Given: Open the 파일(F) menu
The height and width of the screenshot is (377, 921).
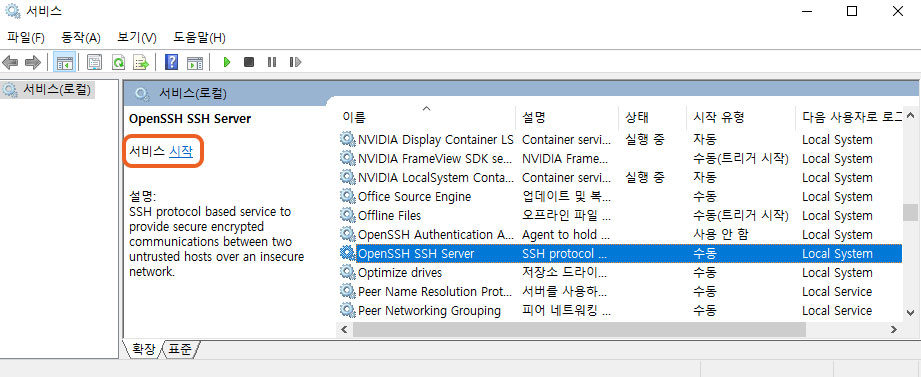Looking at the screenshot, I should pos(26,38).
